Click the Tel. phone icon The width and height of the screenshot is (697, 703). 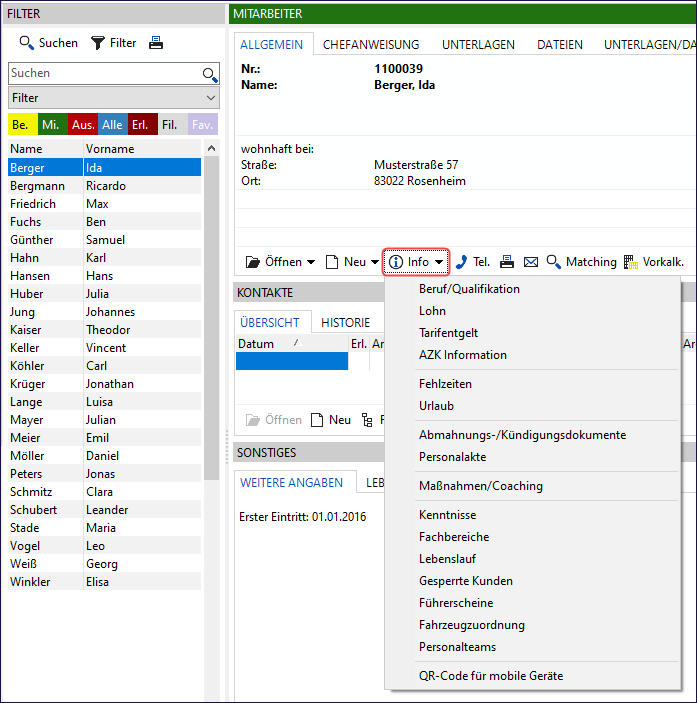pyautogui.click(x=461, y=262)
